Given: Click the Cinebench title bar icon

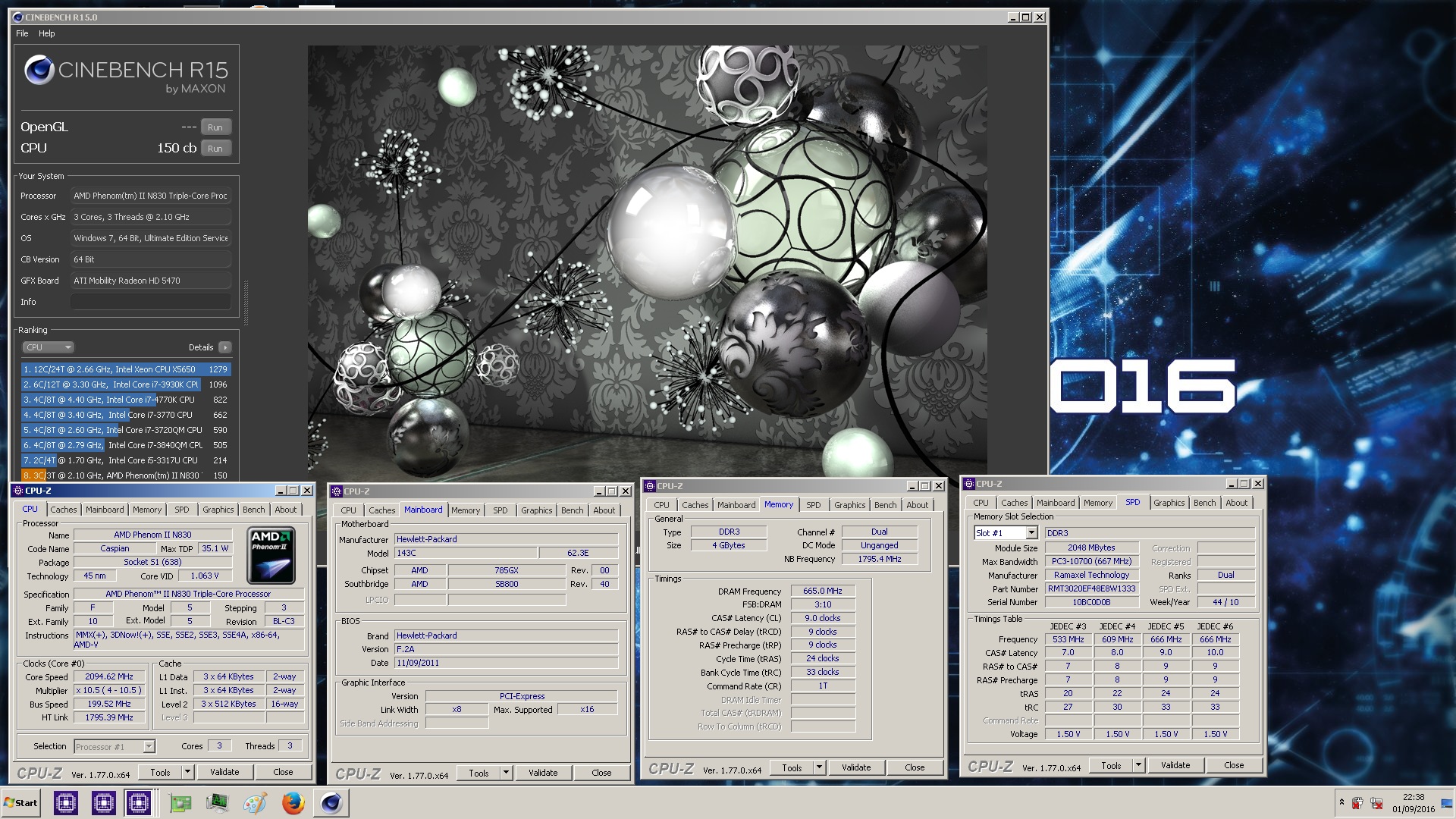Looking at the screenshot, I should (x=19, y=17).
